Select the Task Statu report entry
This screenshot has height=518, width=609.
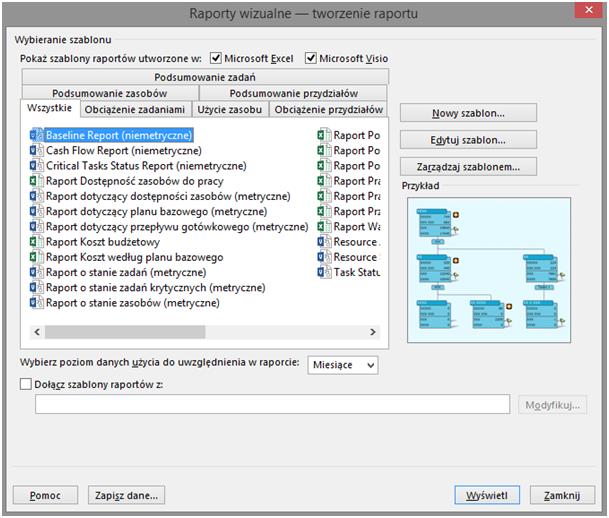[357, 272]
